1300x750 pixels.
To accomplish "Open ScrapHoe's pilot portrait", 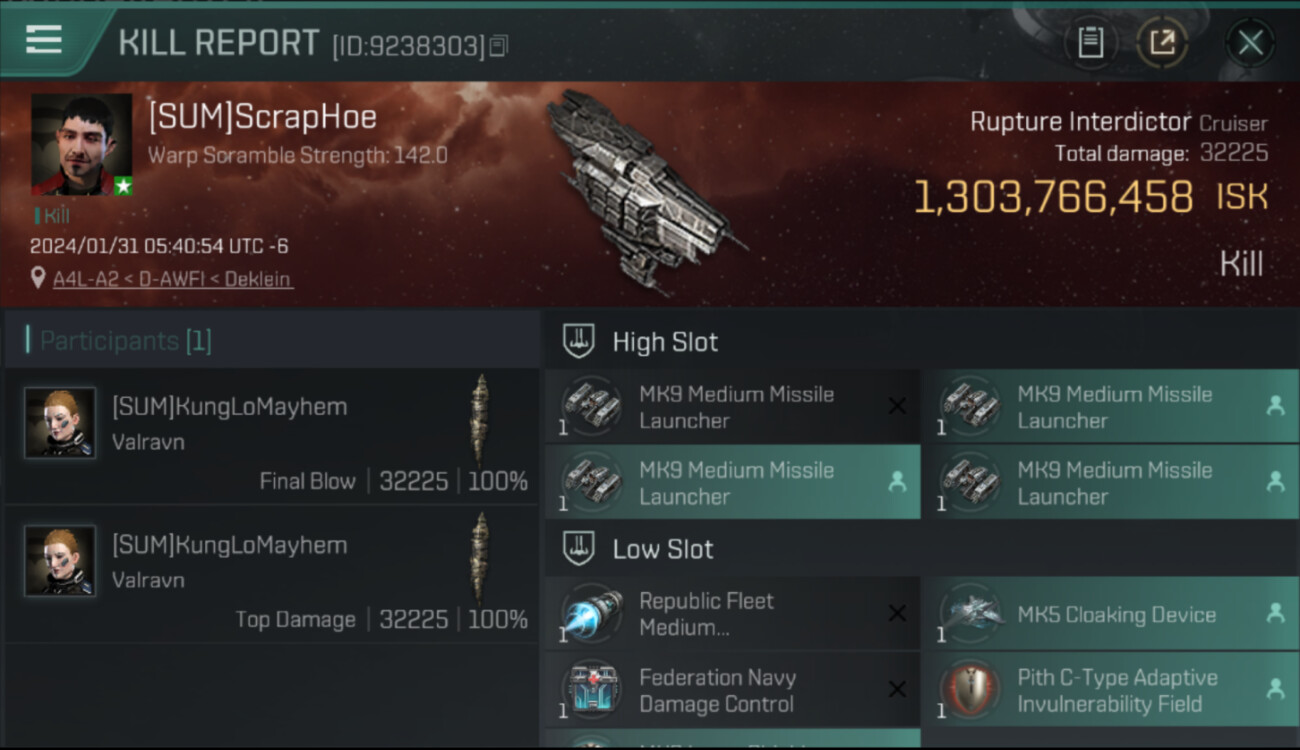I will (x=81, y=144).
